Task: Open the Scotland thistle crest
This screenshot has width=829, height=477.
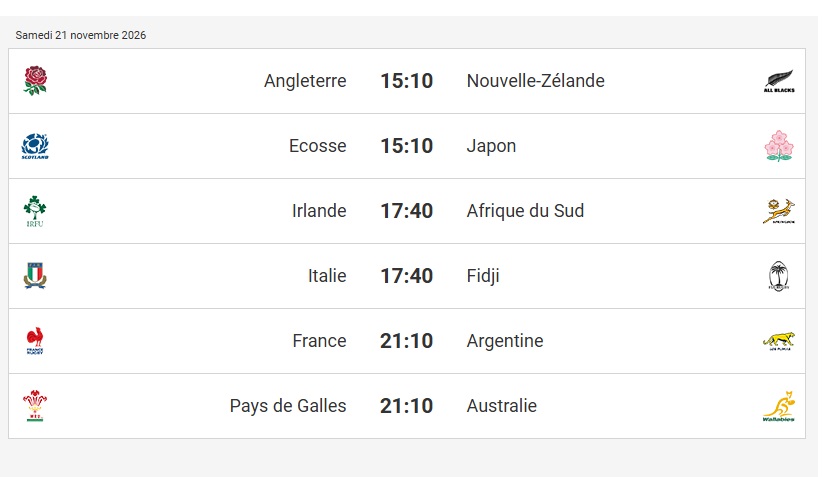Action: click(35, 146)
